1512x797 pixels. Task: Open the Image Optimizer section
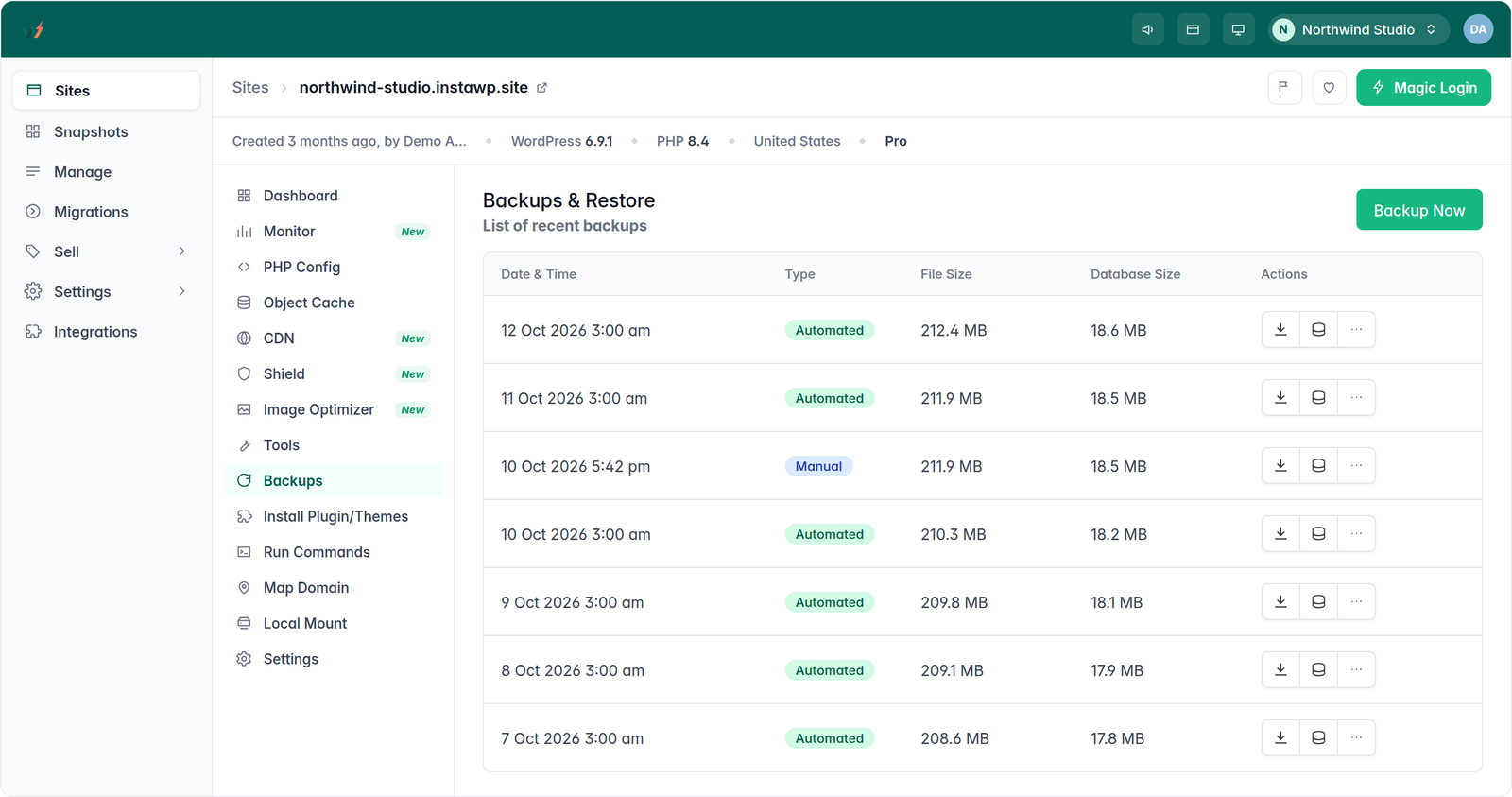pos(333,409)
